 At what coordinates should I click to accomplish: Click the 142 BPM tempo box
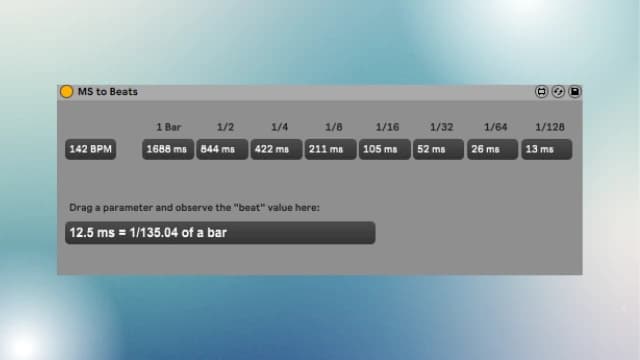91,149
